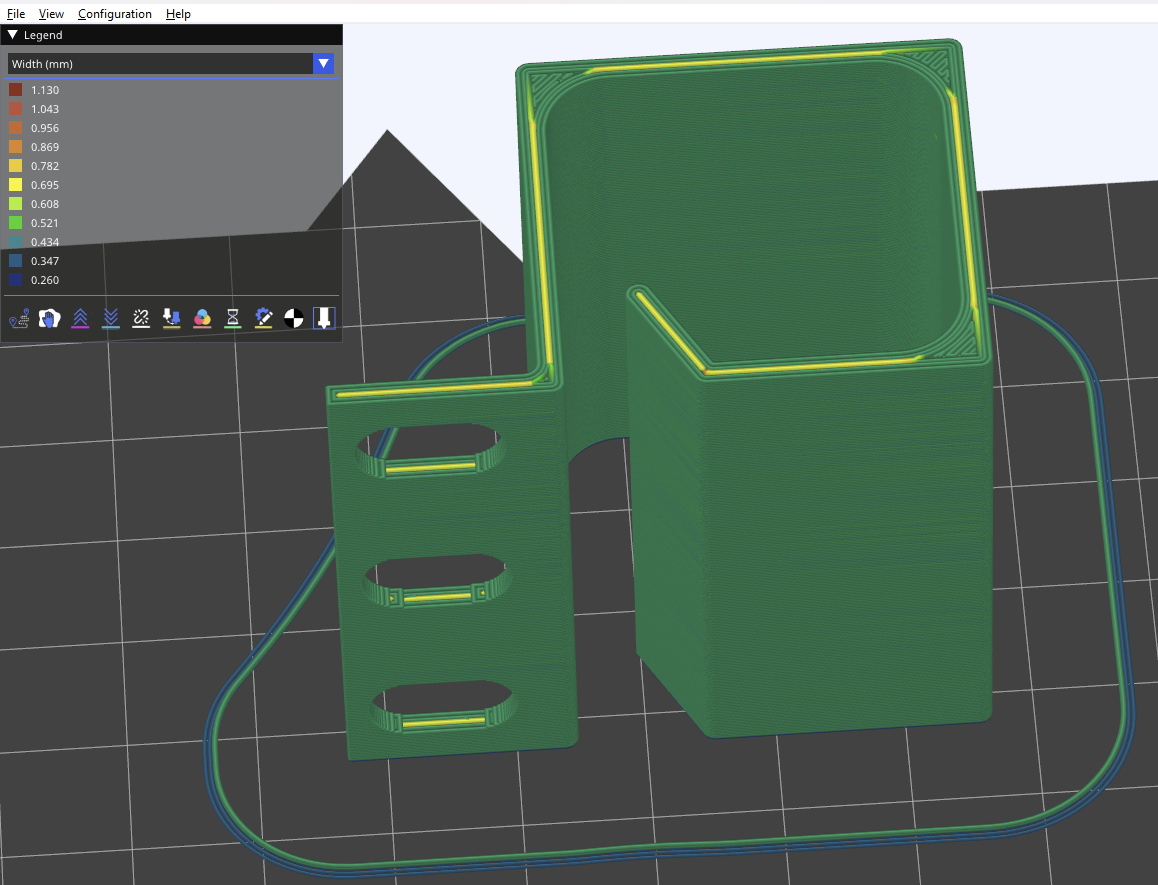
Task: Show deretractions with the down-chevrons icon
Action: click(x=111, y=318)
